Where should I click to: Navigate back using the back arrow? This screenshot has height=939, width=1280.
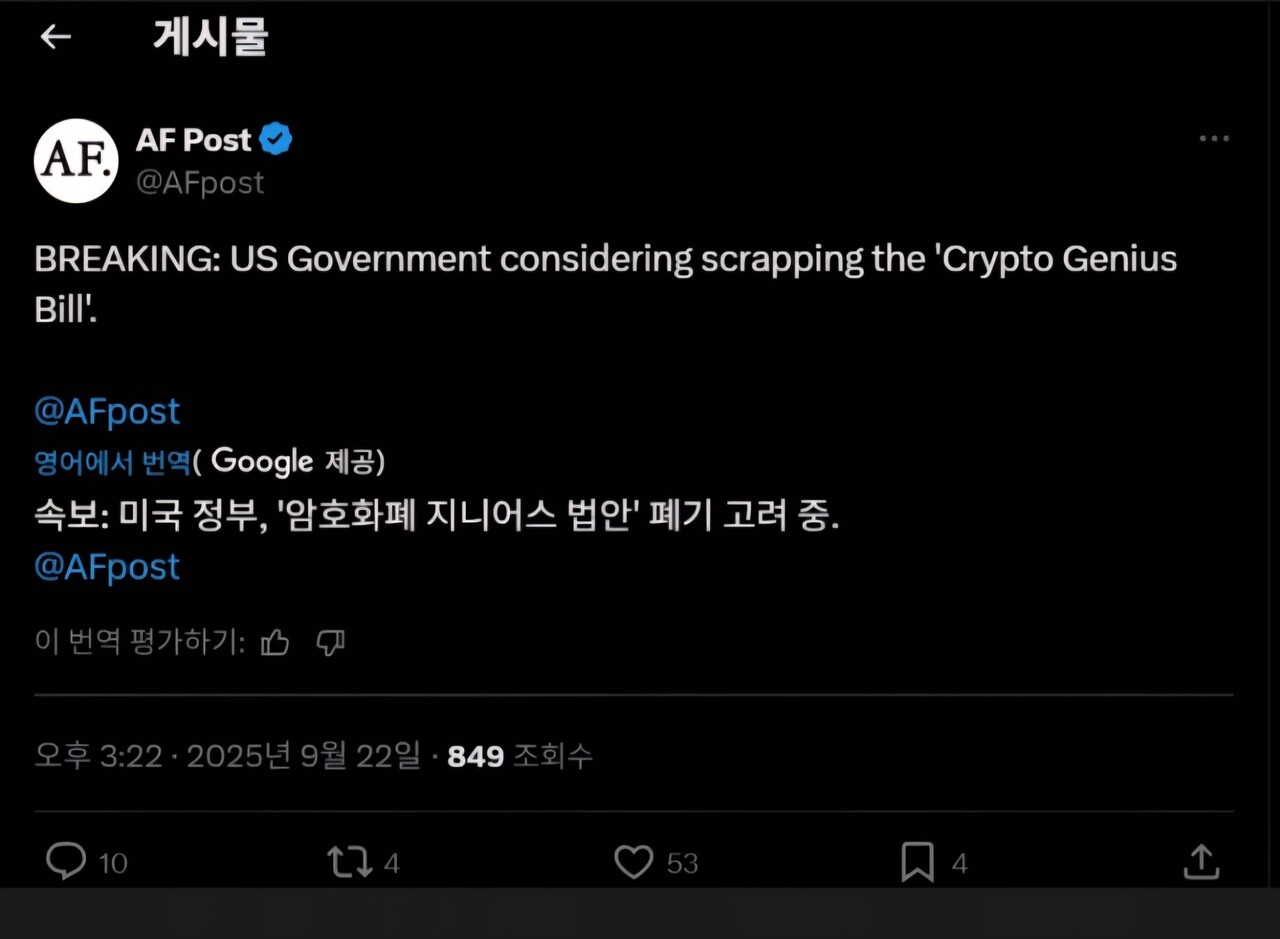[55, 36]
